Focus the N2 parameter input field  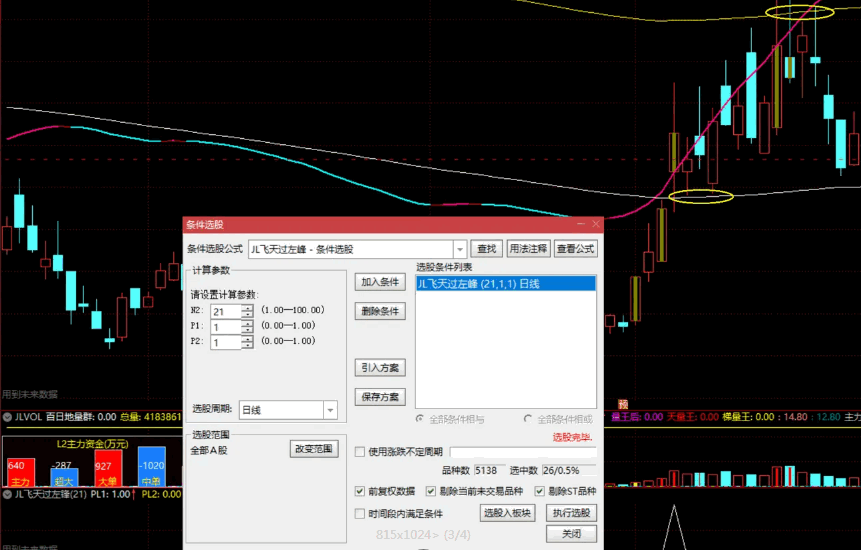pyautogui.click(x=226, y=312)
